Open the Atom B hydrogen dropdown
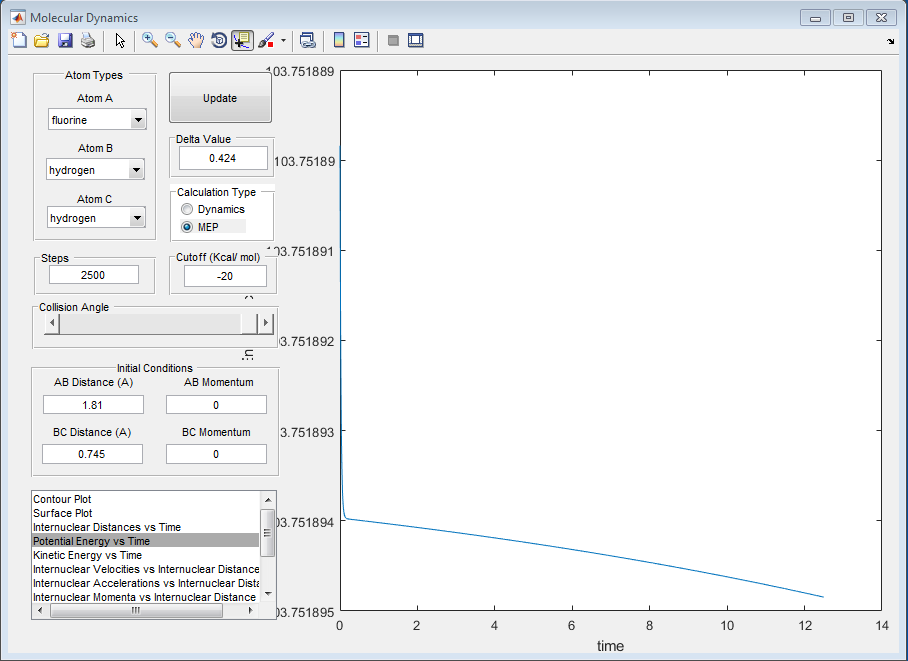908x661 pixels. point(96,170)
